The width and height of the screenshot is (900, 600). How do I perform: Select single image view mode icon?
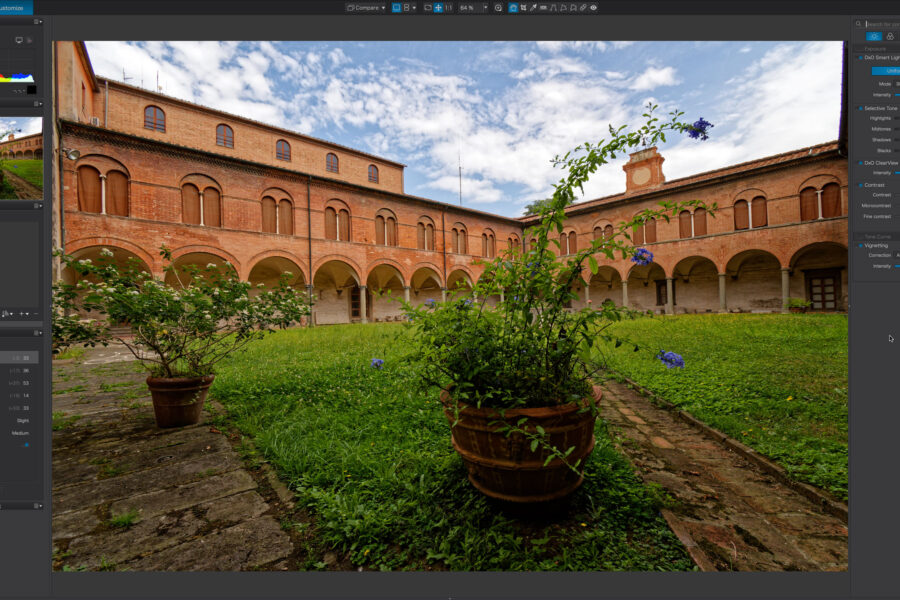[396, 7]
